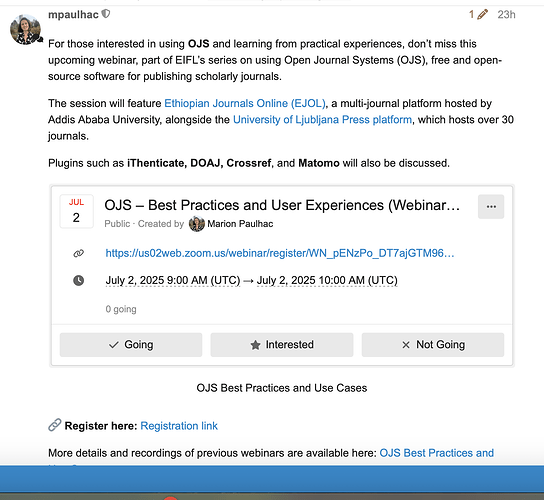This screenshot has width=544, height=500.
Task: Click the JUL 2 calendar date badge
Action: pyautogui.click(x=76, y=211)
